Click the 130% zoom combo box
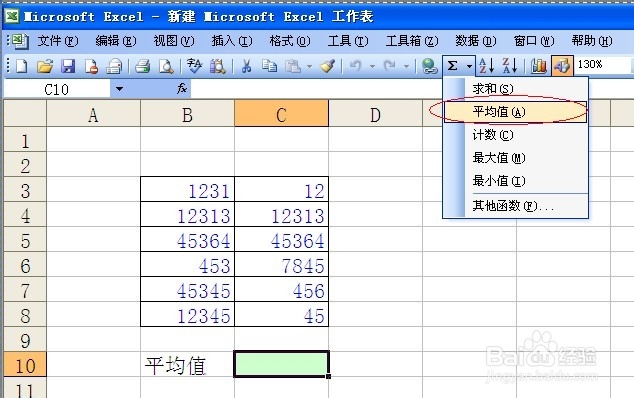 [603, 64]
